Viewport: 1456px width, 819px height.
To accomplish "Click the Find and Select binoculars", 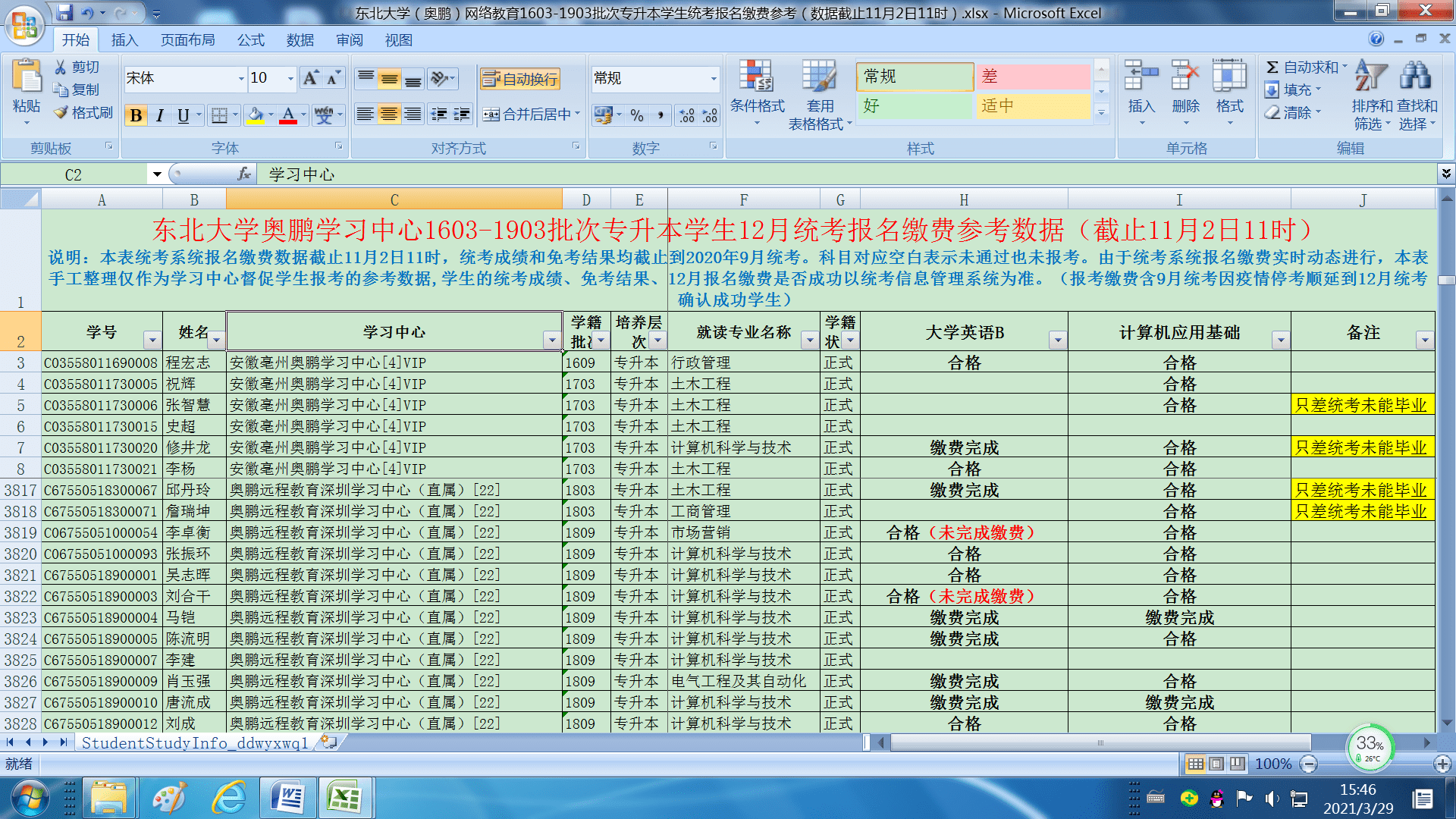I will (1415, 76).
